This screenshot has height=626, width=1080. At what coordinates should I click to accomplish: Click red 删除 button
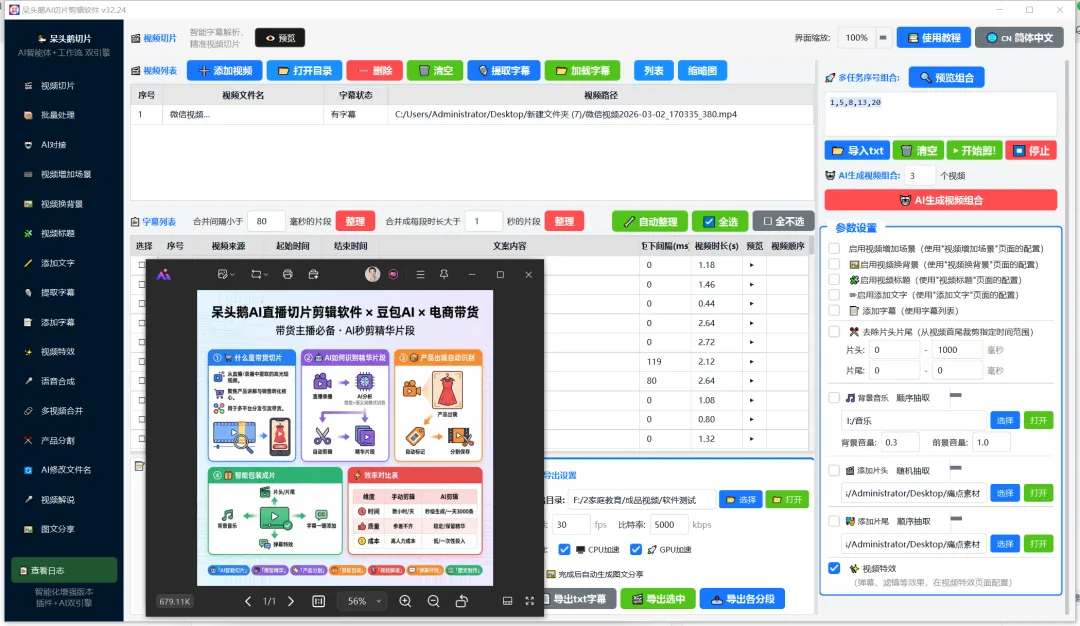374,70
